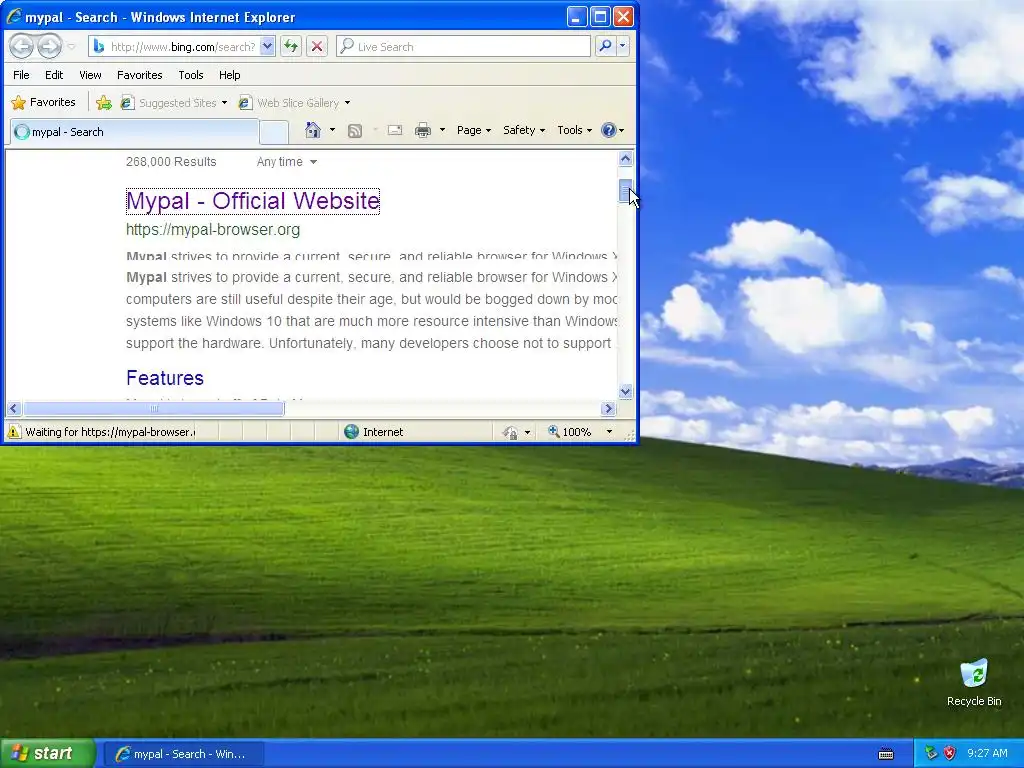Open Suggested Sites link

pos(170,103)
